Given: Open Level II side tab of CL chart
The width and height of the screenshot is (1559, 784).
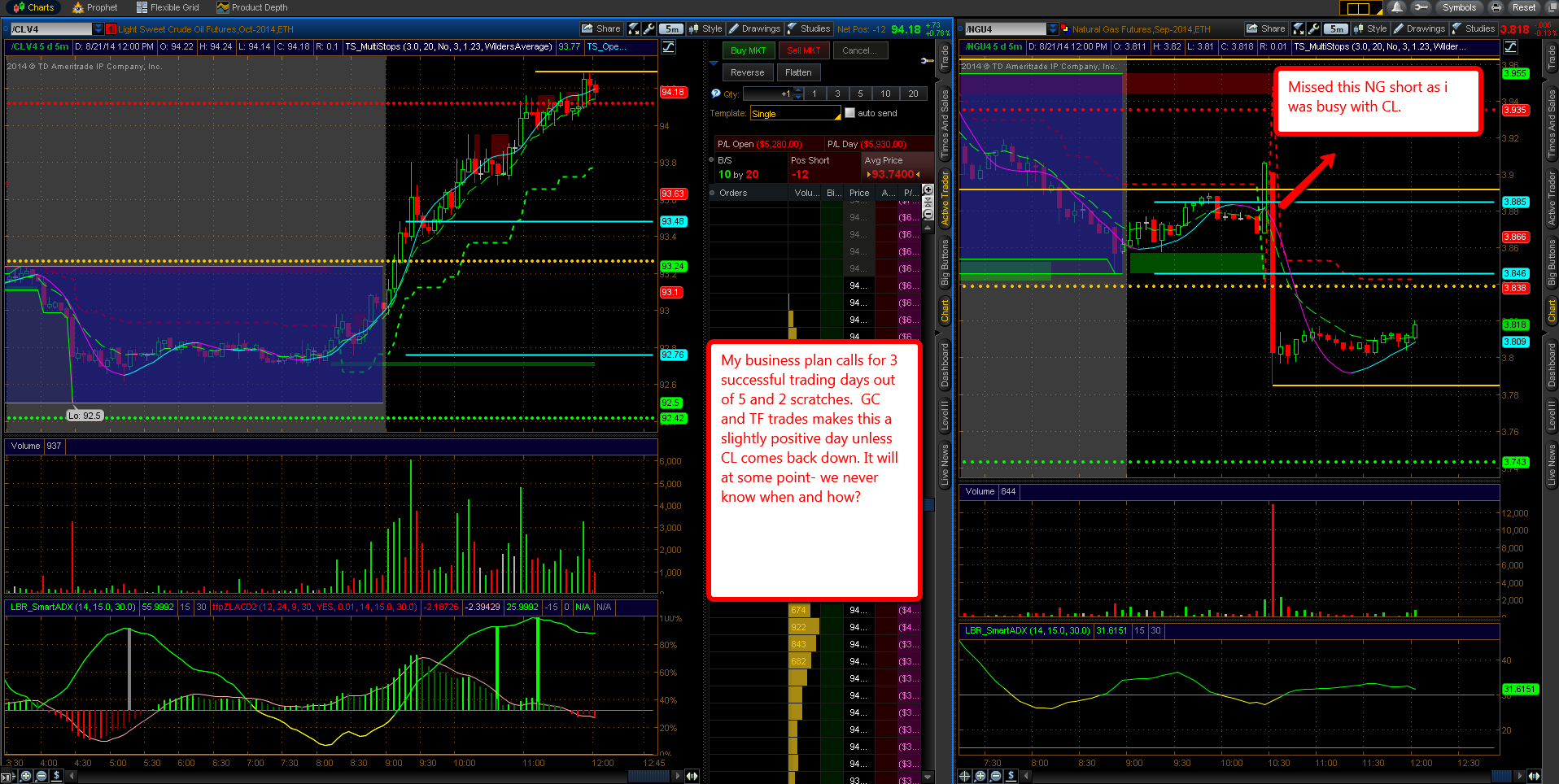Looking at the screenshot, I should tap(945, 415).
